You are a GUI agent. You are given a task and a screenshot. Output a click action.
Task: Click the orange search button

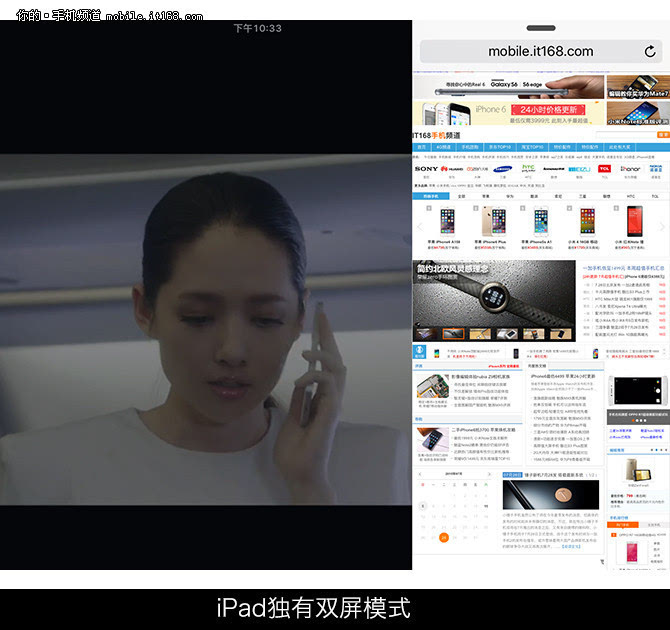(663, 135)
